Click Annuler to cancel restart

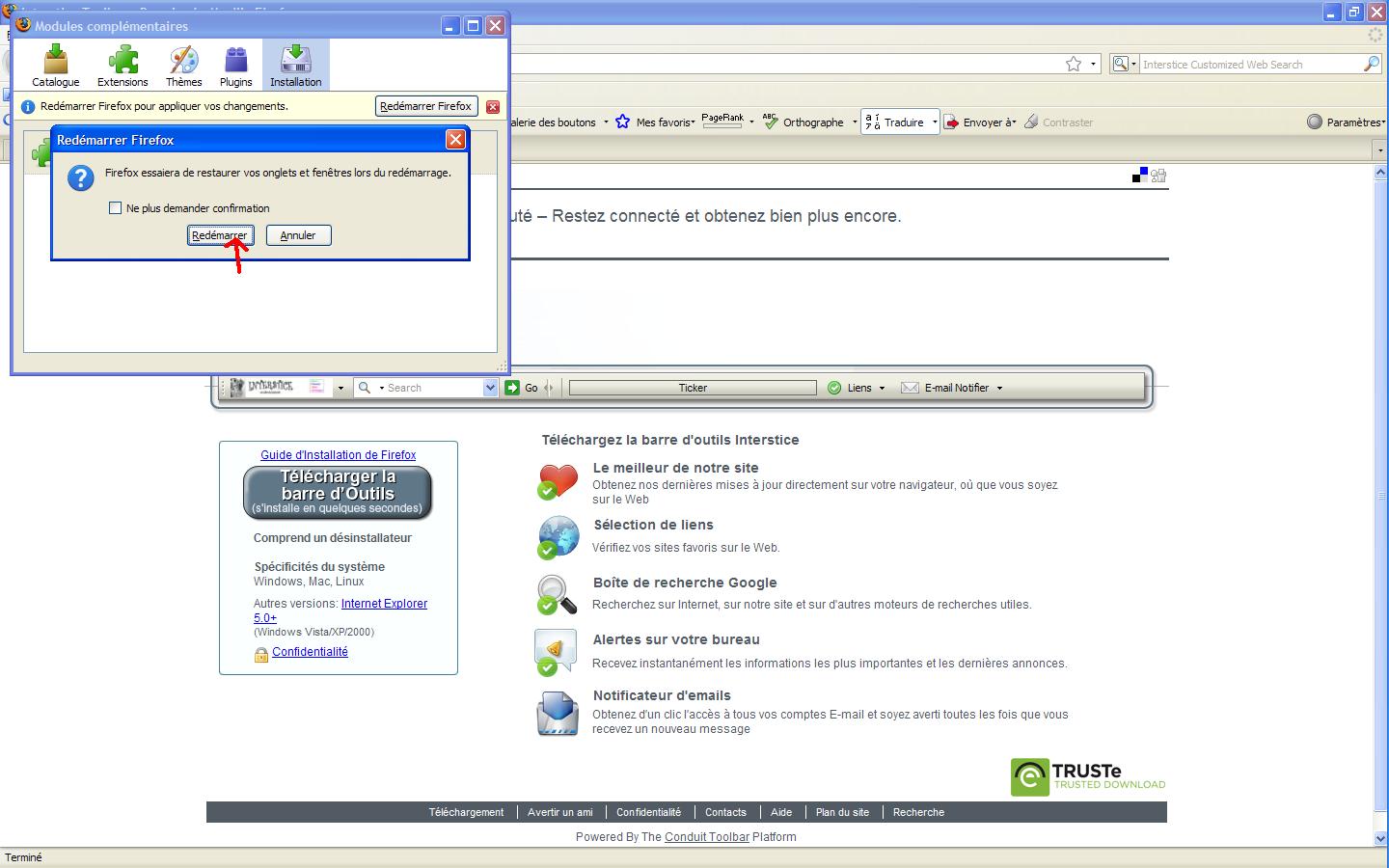coord(298,235)
